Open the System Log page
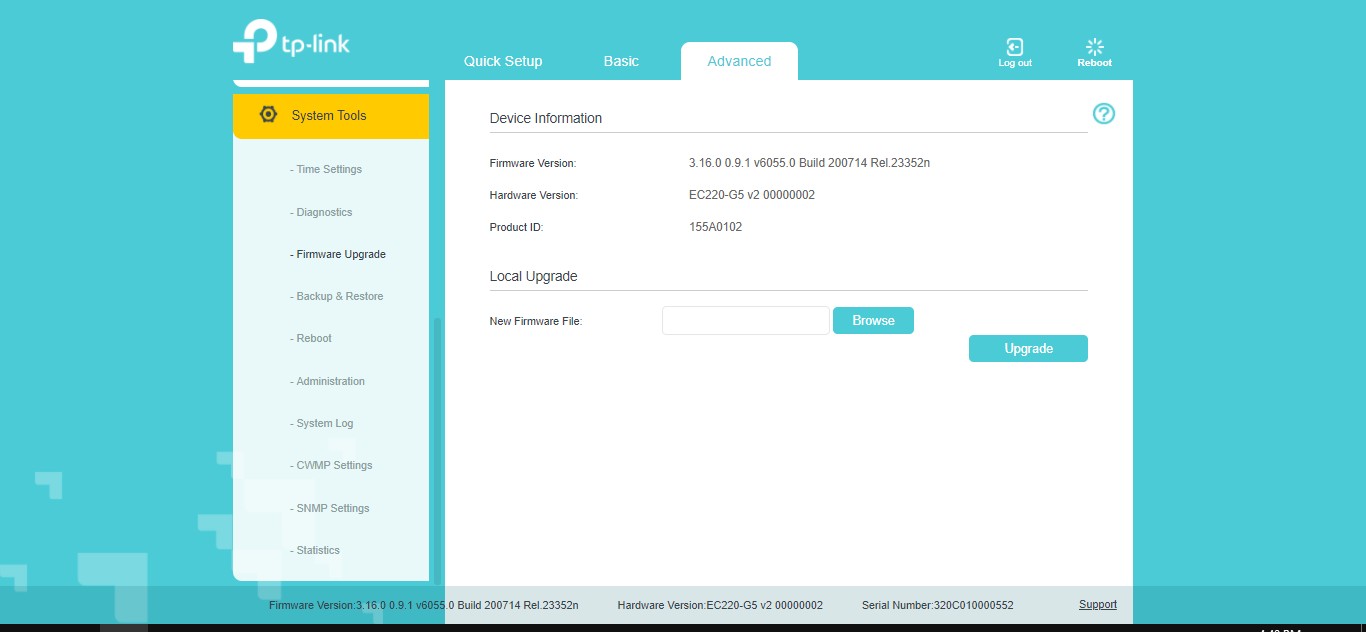 coord(324,423)
